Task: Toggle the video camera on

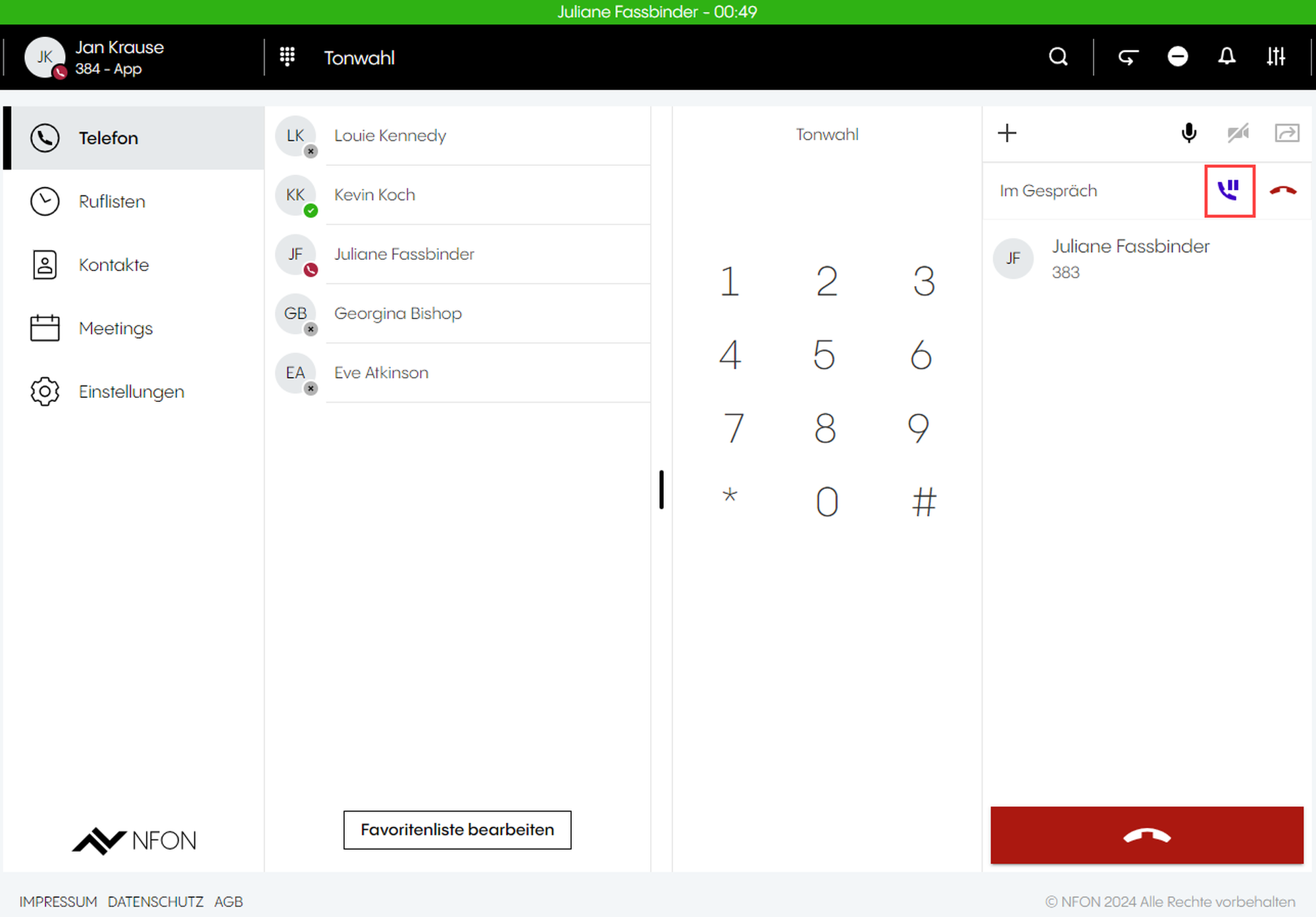Action: click(x=1238, y=134)
